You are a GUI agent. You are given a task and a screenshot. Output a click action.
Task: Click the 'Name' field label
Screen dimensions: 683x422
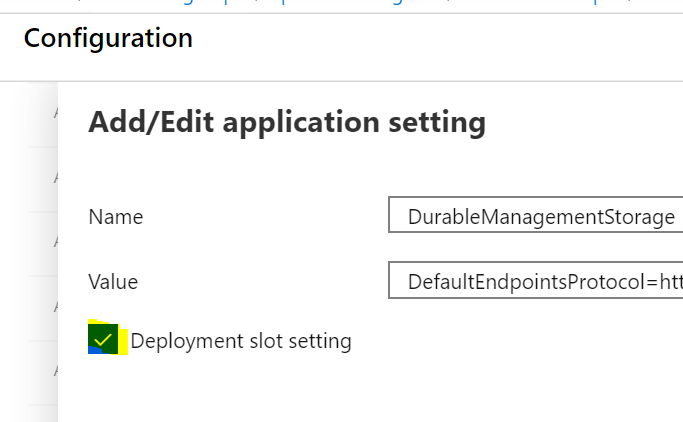[x=116, y=216]
